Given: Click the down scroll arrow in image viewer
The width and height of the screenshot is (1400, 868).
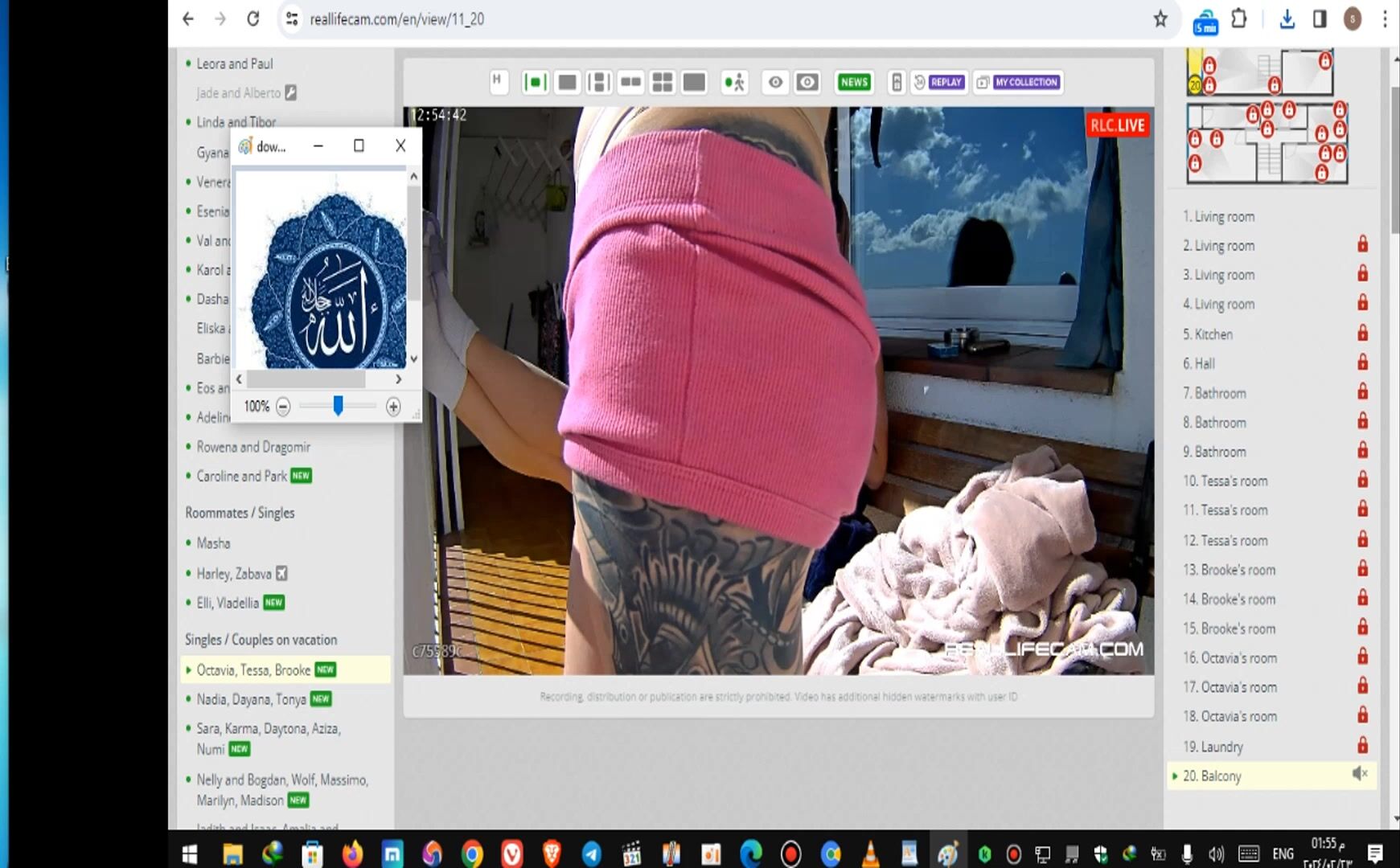Looking at the screenshot, I should pyautogui.click(x=413, y=358).
